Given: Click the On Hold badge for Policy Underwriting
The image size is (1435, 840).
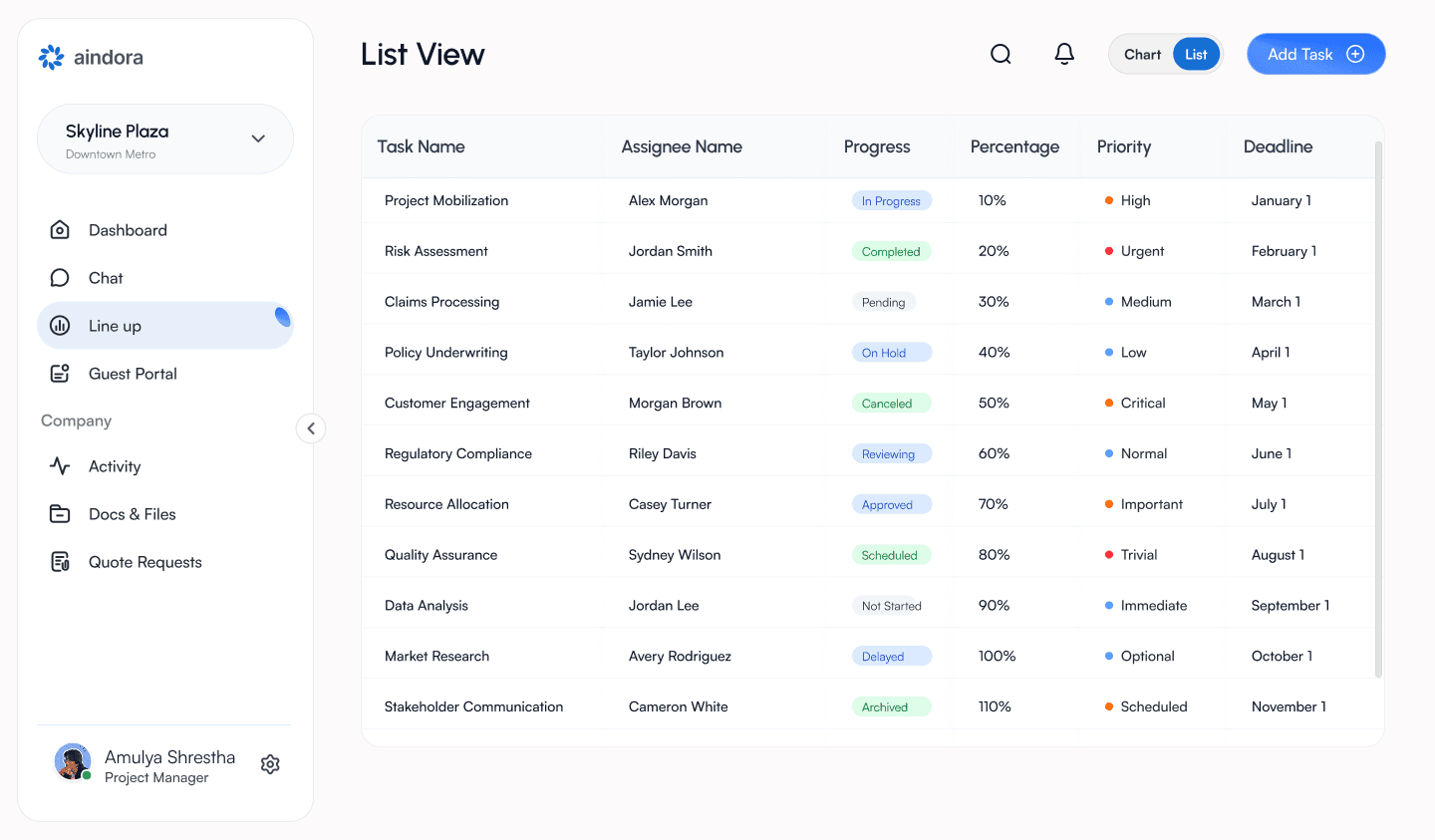Looking at the screenshot, I should [891, 352].
